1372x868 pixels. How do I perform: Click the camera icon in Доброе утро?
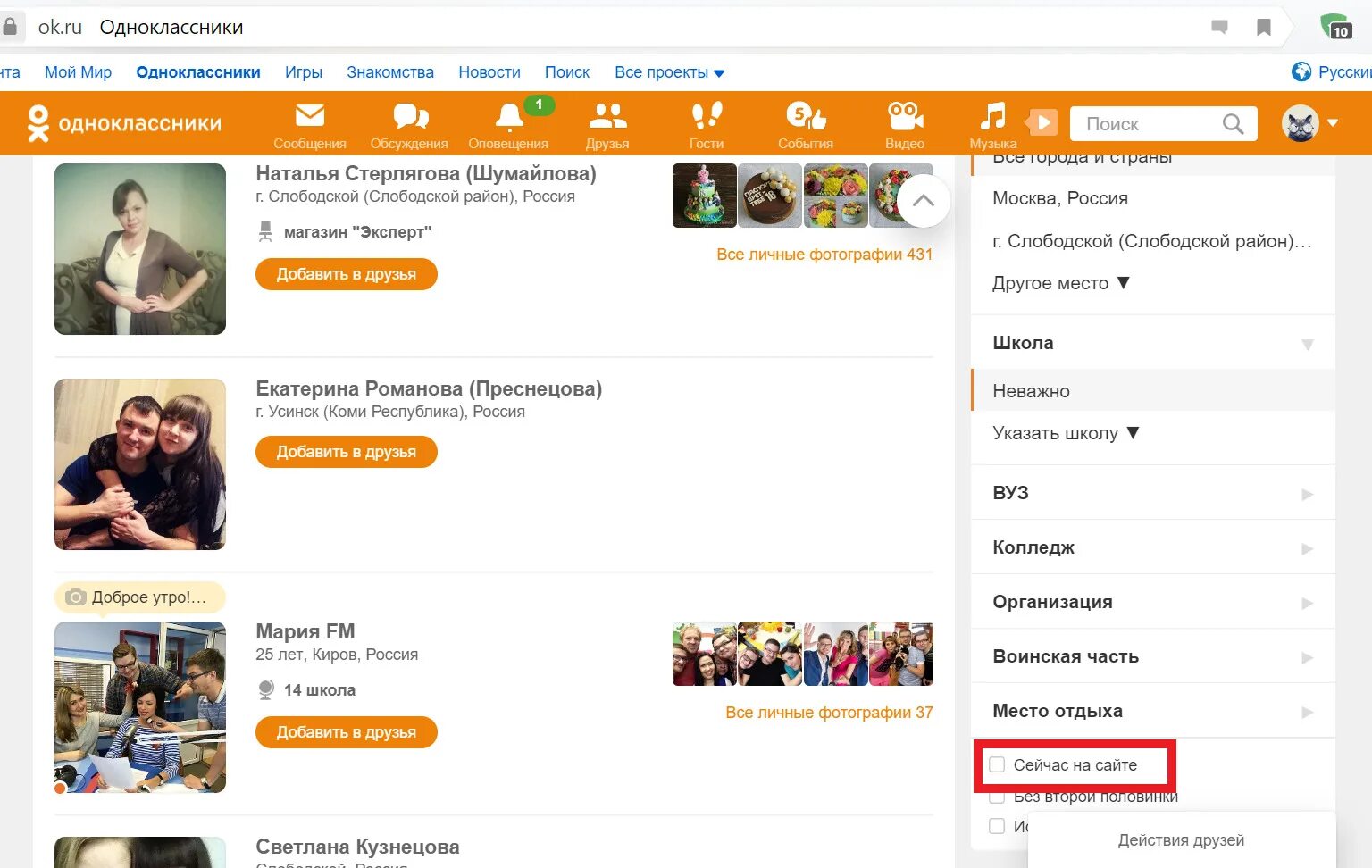[76, 597]
